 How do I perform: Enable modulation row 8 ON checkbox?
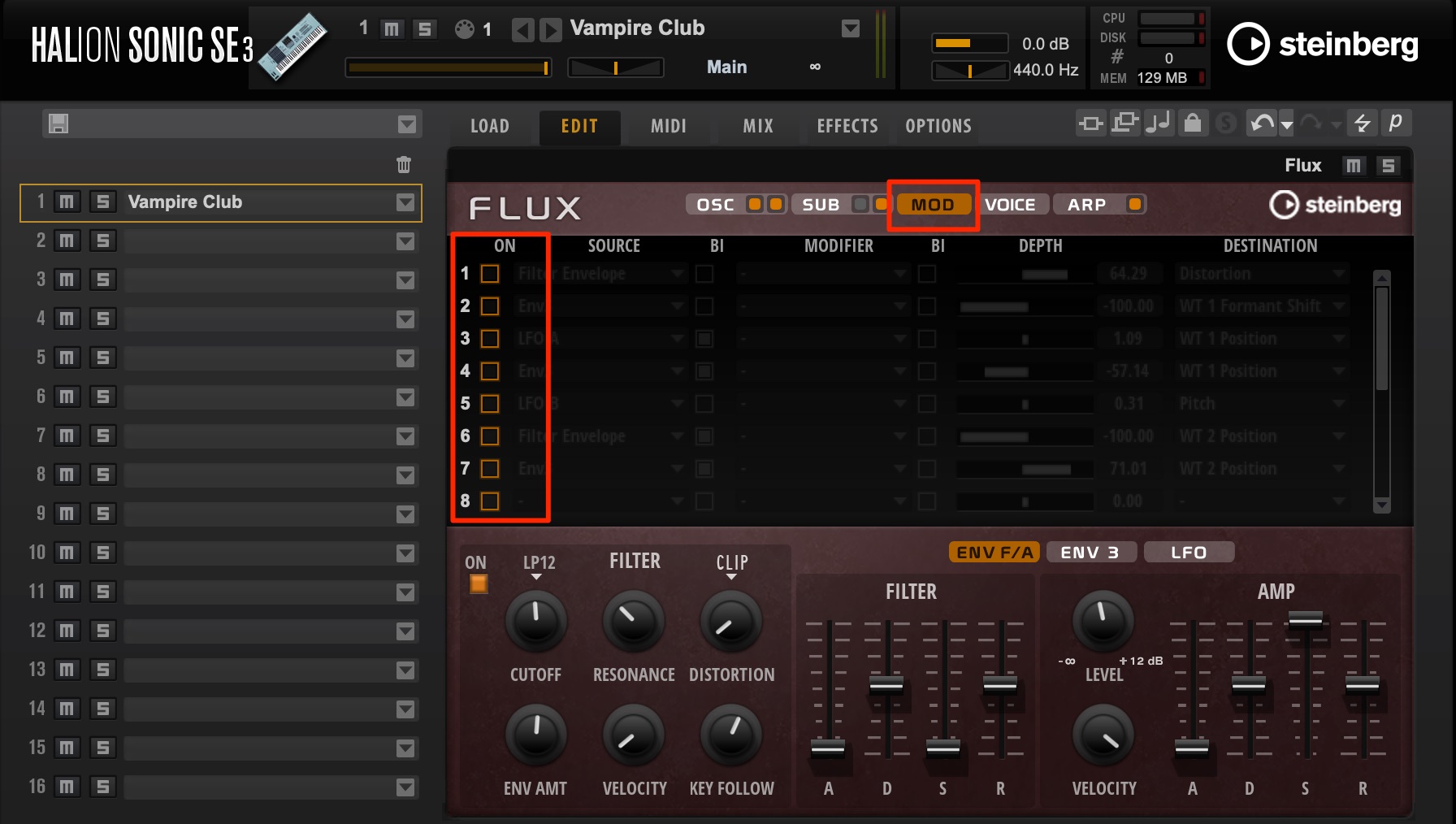490,501
